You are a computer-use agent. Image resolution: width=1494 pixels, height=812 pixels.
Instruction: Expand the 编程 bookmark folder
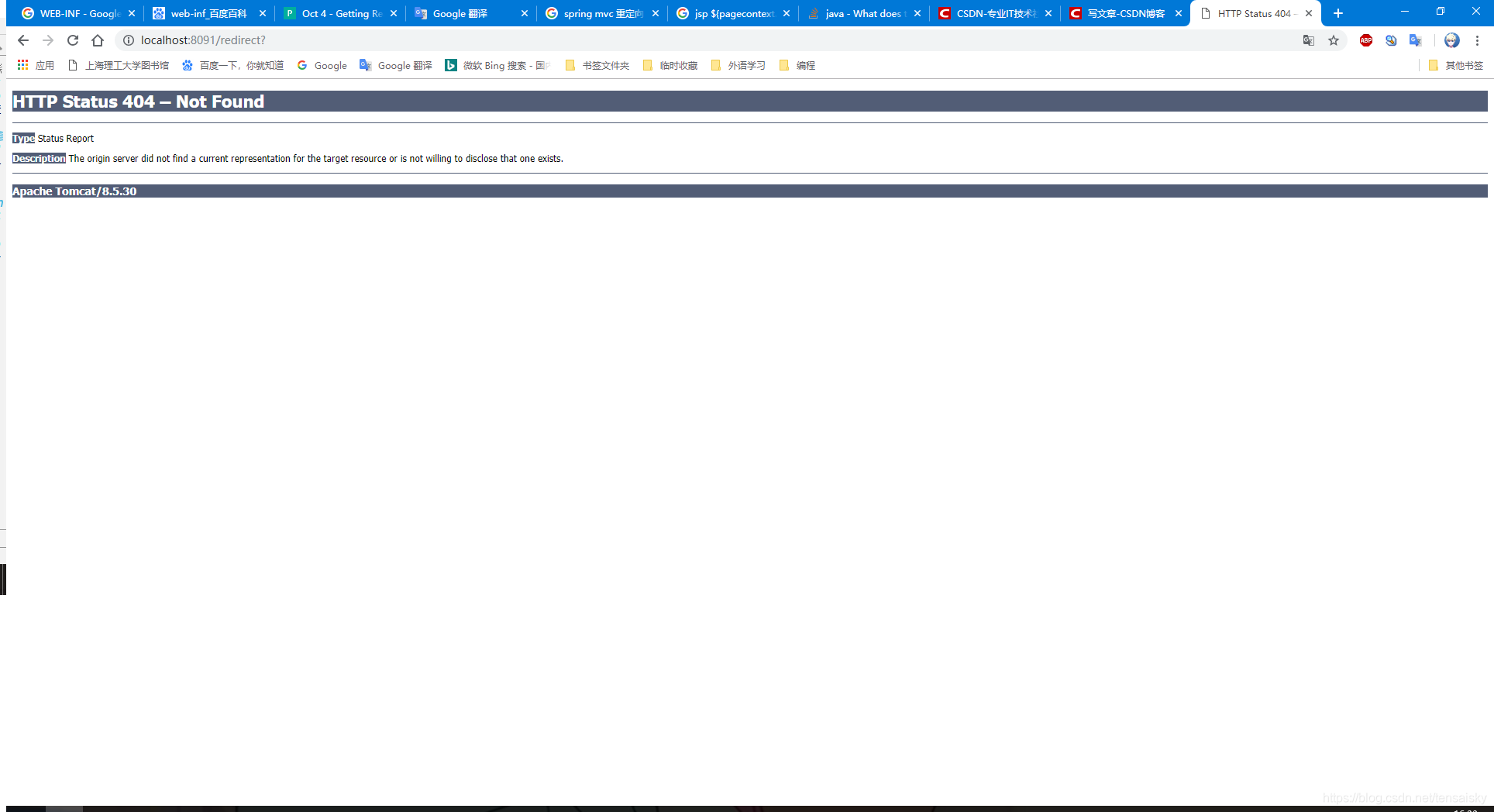pyautogui.click(x=797, y=65)
